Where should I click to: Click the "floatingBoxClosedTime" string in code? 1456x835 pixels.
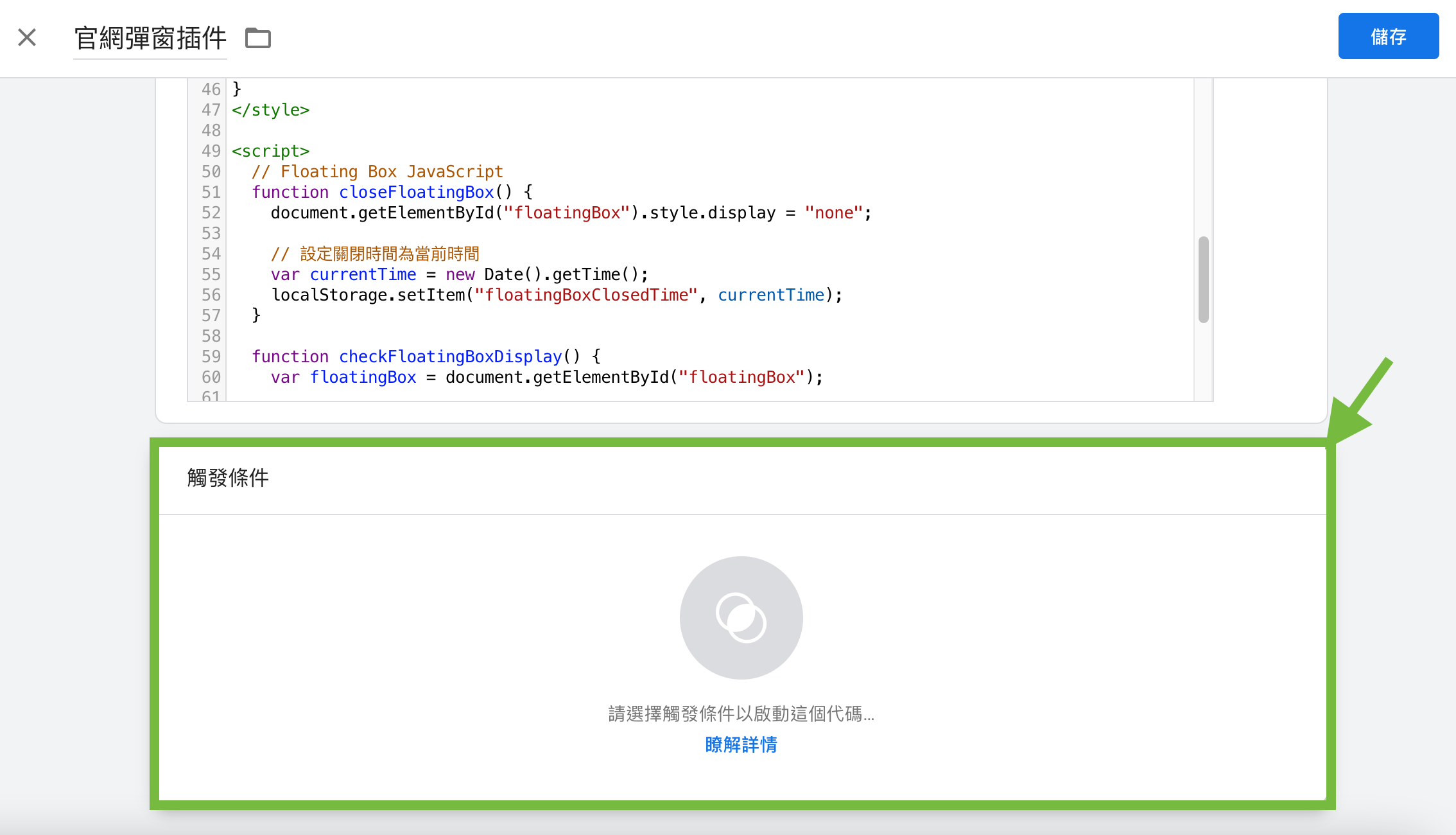point(585,295)
